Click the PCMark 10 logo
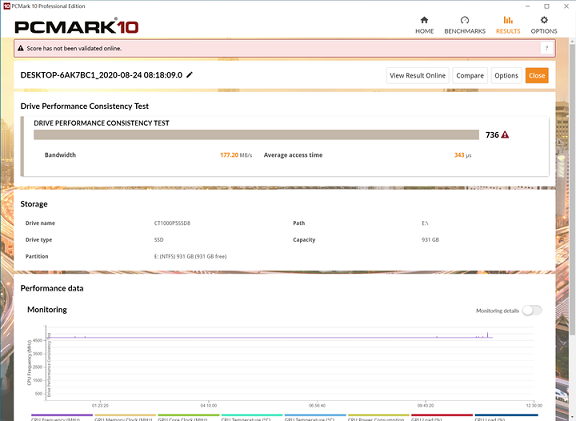This screenshot has height=421, width=576. (76, 27)
